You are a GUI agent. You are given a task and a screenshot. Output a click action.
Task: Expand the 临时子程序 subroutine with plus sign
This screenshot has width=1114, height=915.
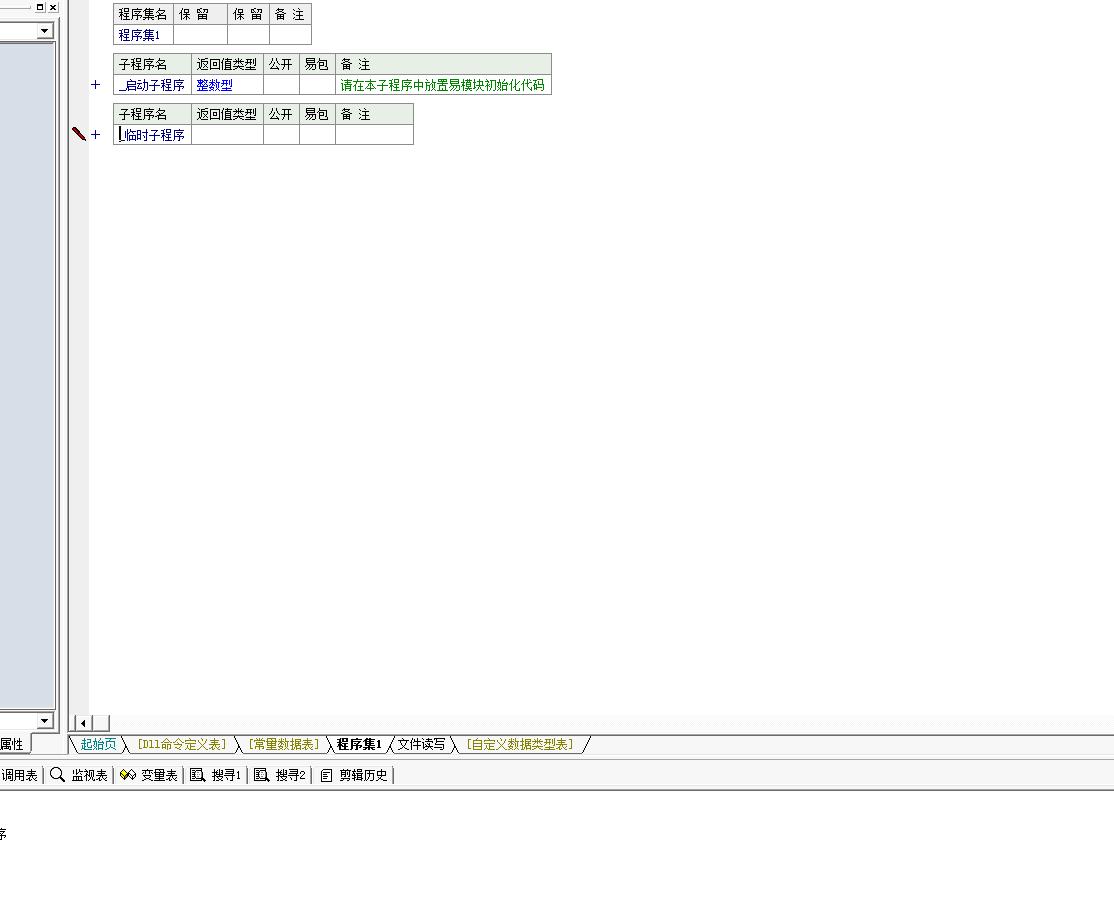pyautogui.click(x=96, y=134)
